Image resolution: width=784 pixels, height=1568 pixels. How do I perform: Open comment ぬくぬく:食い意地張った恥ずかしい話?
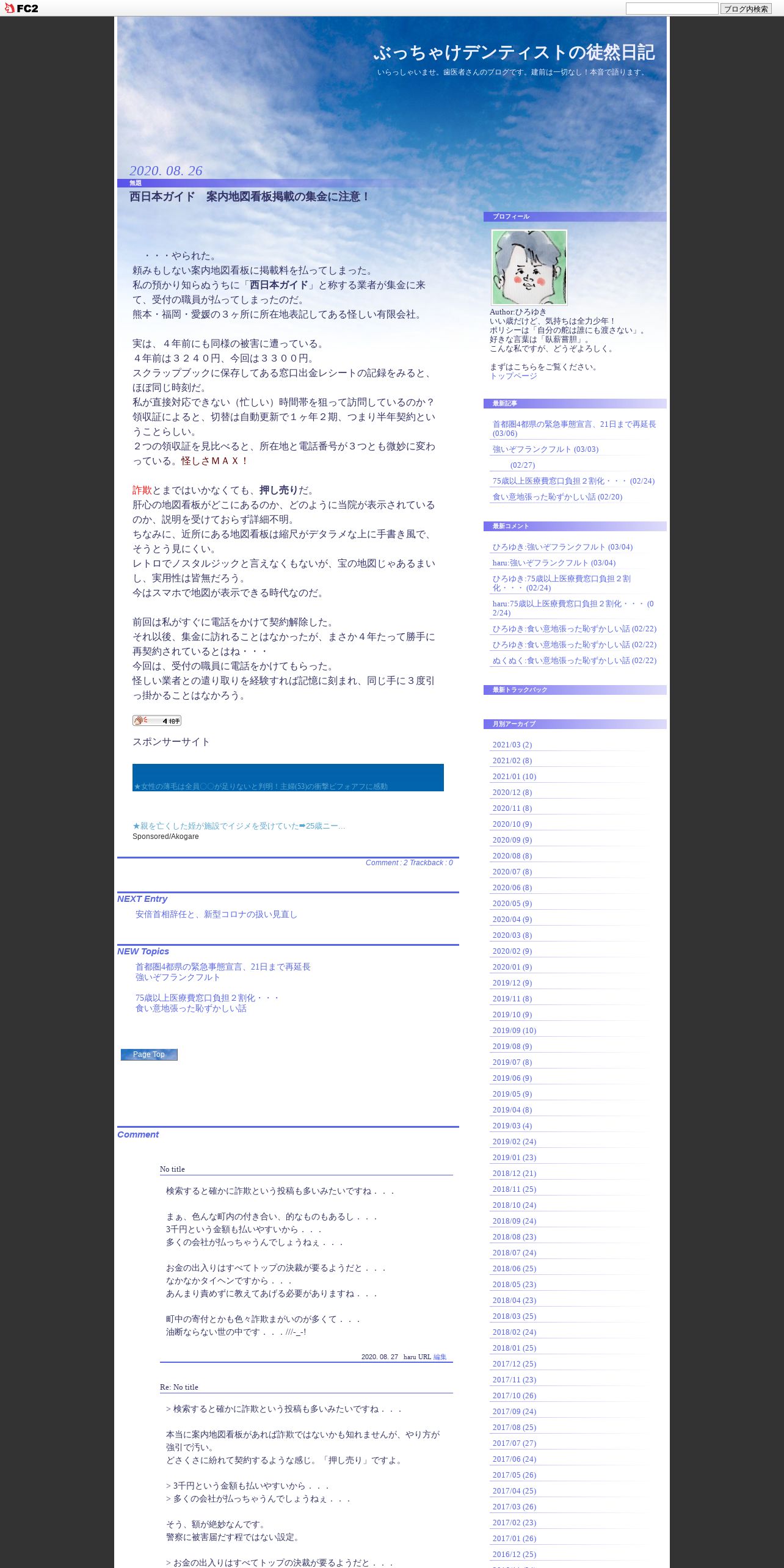click(575, 661)
